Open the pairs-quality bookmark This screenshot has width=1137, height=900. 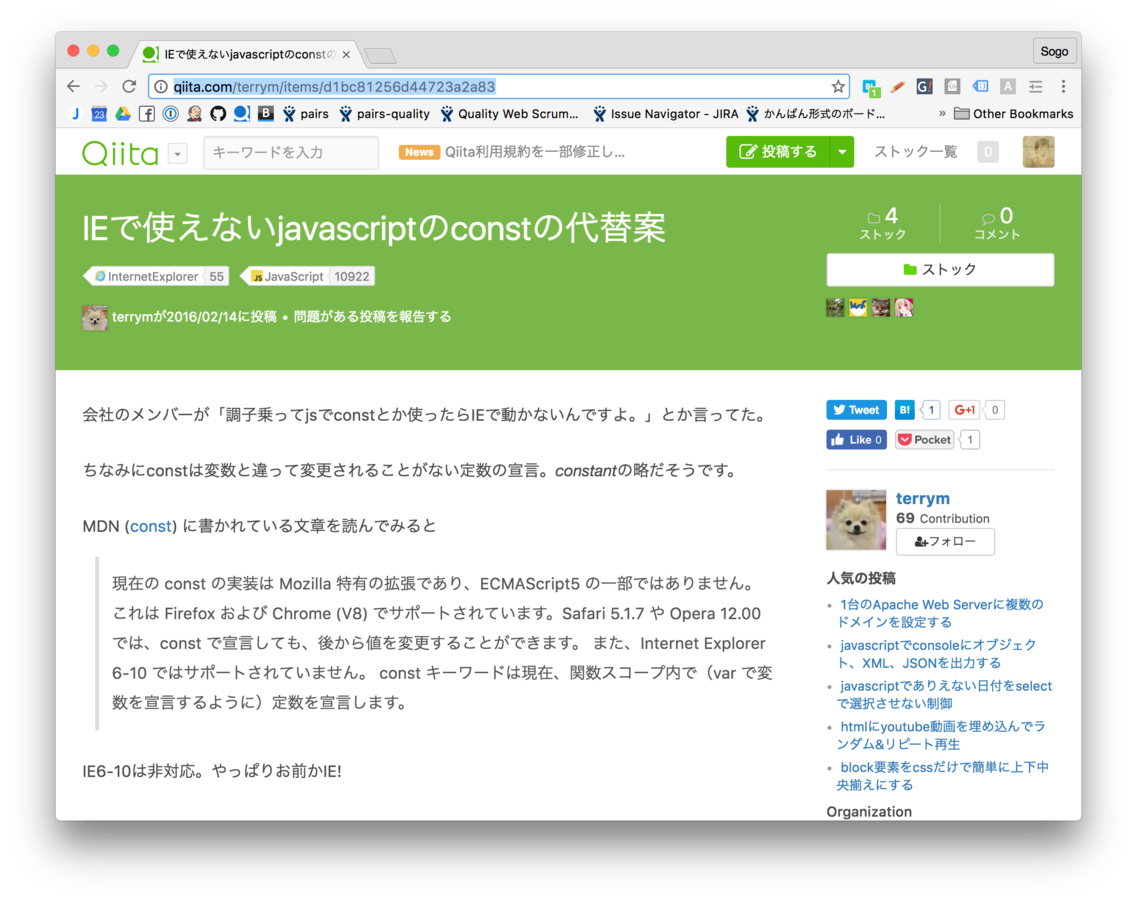coord(384,114)
